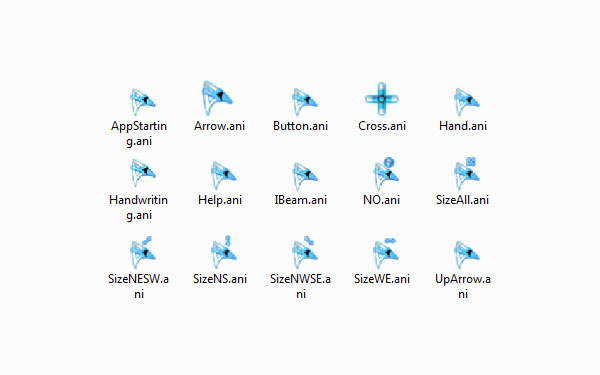600x375 pixels.
Task: Click the "SizeWE.ani" file name
Action: 382,279
